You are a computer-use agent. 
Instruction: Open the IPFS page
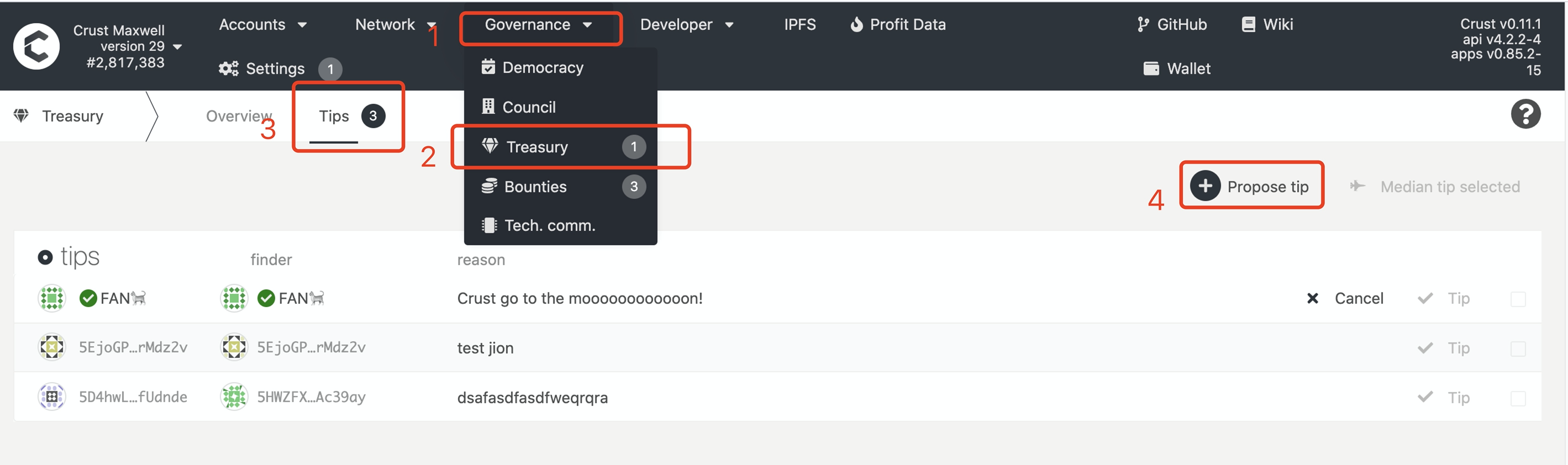pyautogui.click(x=799, y=24)
